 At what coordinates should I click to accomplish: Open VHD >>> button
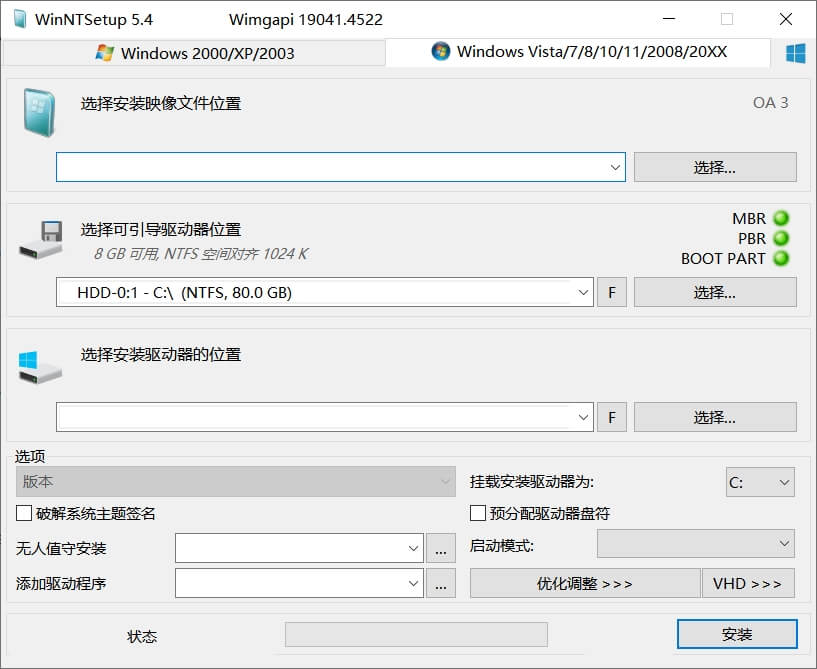coord(748,583)
